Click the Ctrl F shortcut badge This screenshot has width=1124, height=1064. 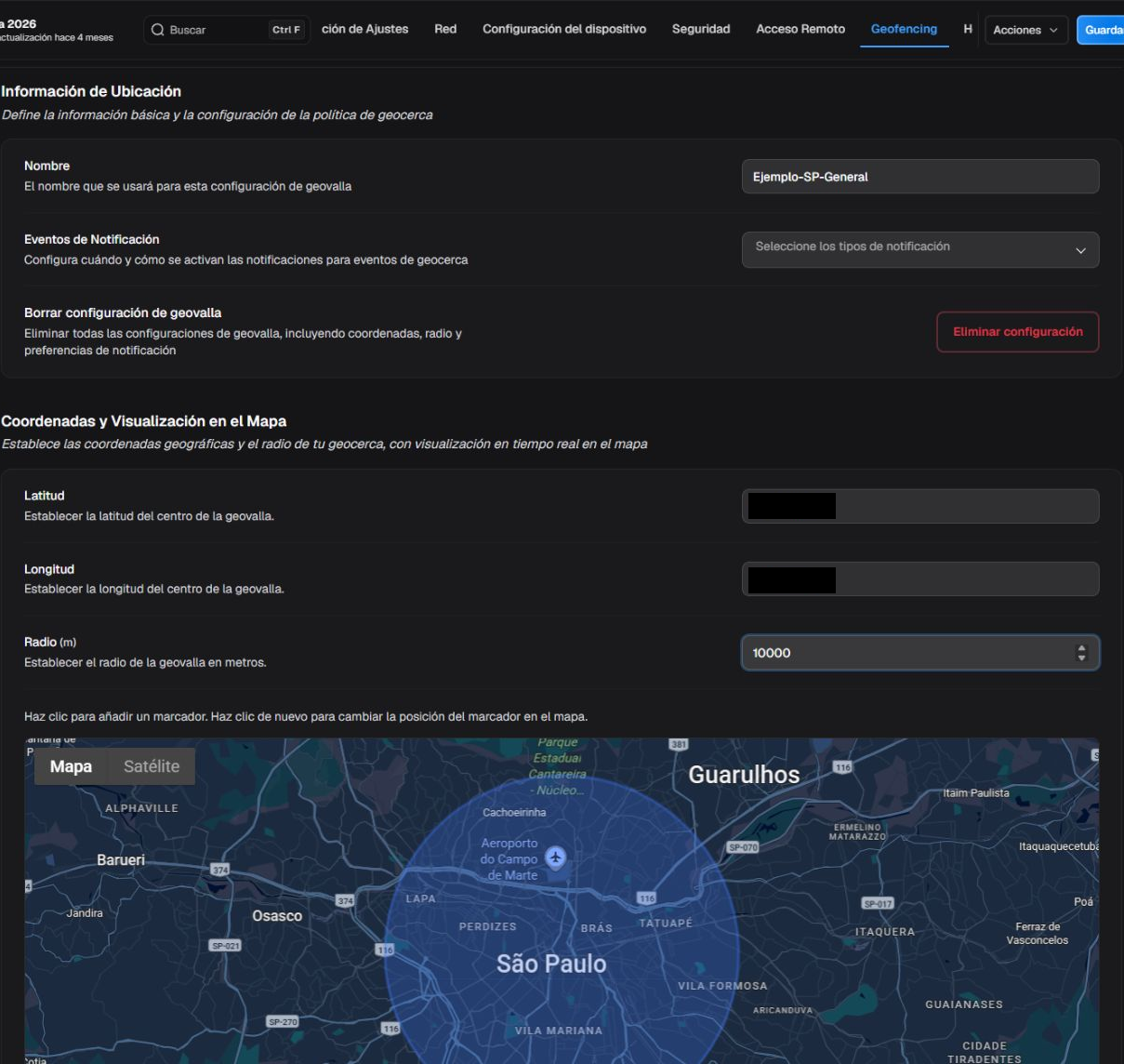tap(286, 30)
